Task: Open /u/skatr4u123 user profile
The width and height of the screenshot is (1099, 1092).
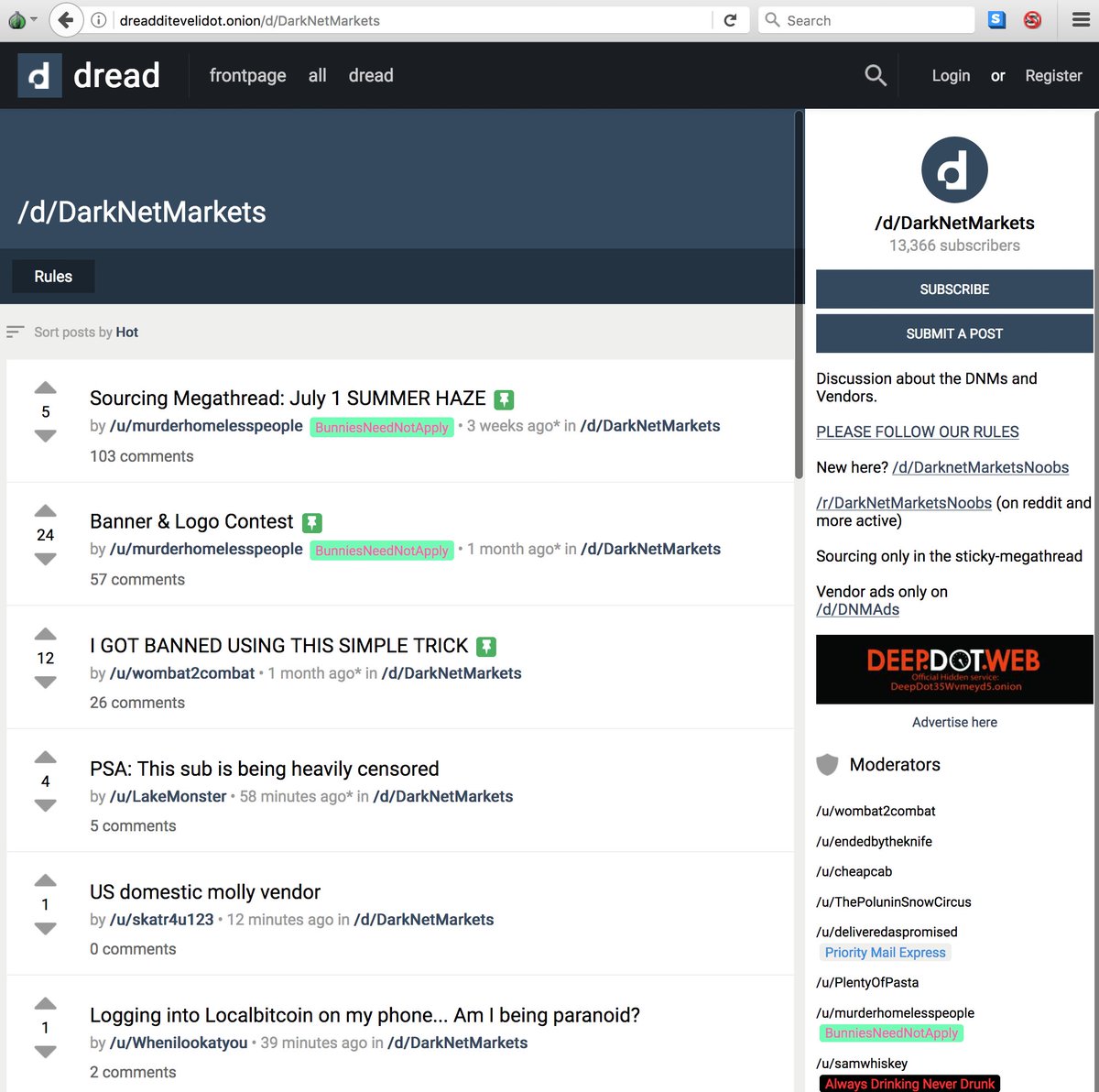Action: pyautogui.click(x=161, y=920)
